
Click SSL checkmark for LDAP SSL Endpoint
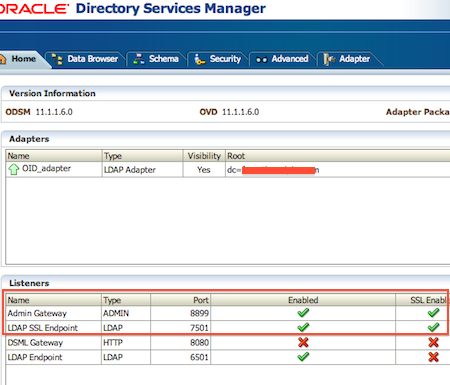(x=433, y=327)
